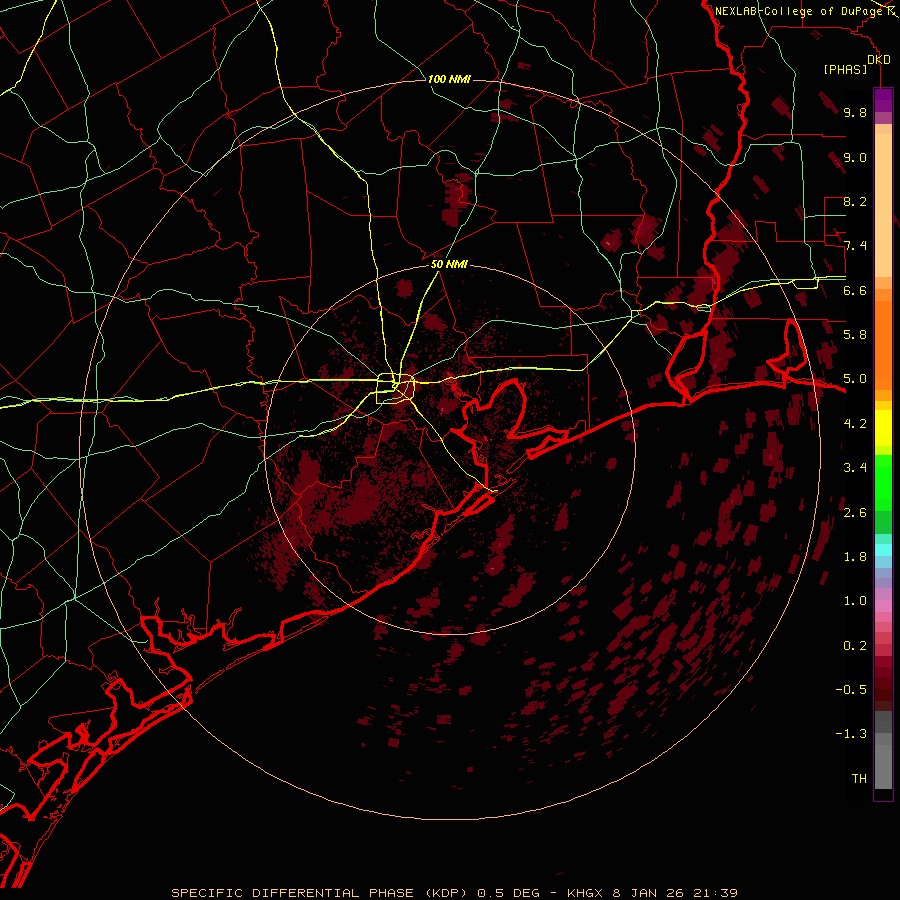
Task: Click the '1.0' value on the color scale
Action: pos(855,601)
